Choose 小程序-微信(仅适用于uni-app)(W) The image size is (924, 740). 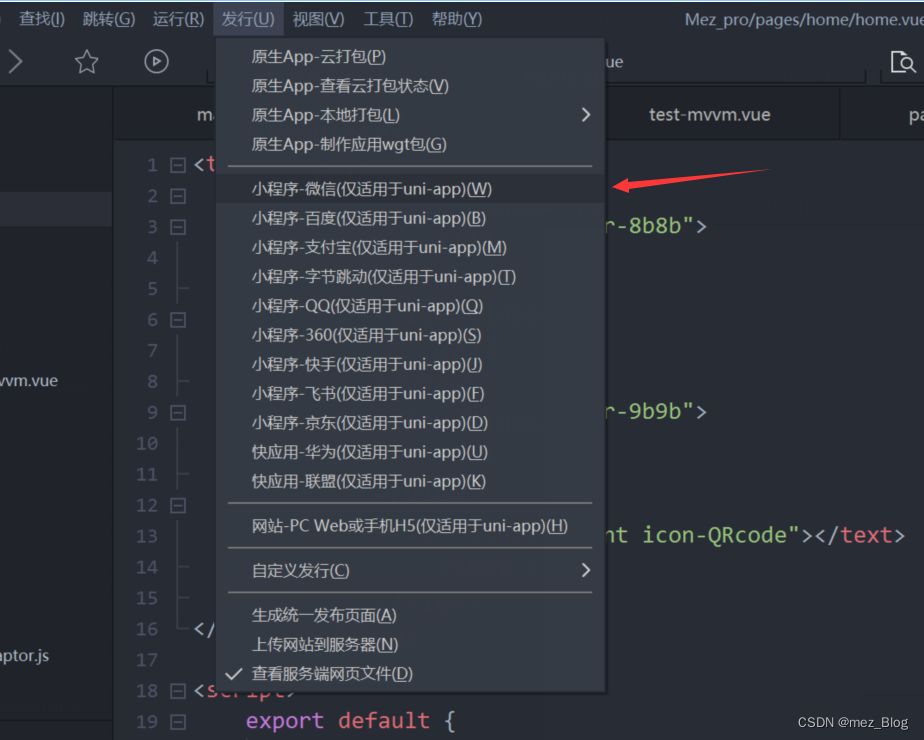[410, 189]
